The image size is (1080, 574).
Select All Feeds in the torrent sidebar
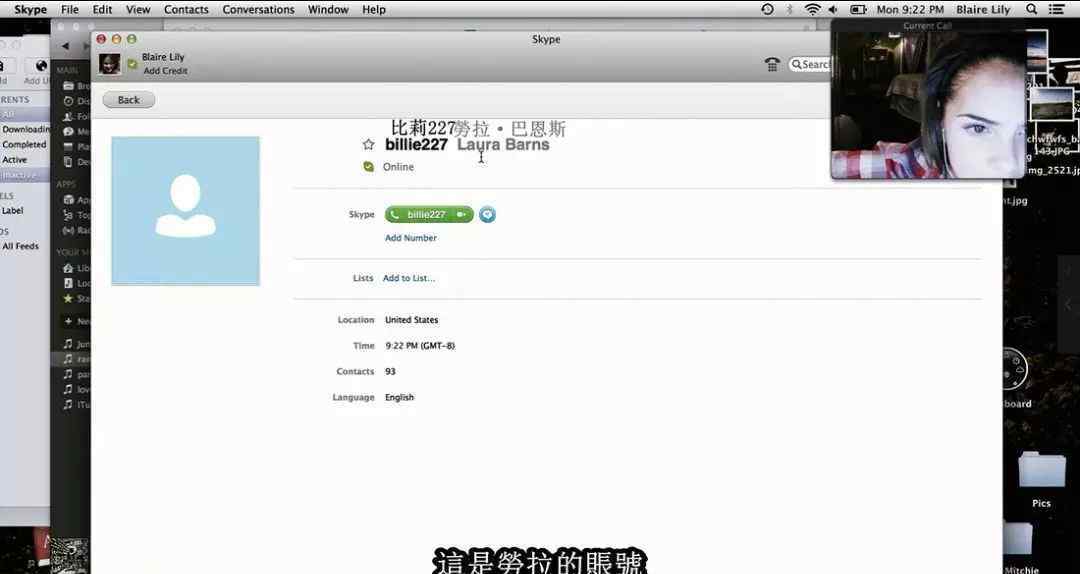tap(20, 246)
